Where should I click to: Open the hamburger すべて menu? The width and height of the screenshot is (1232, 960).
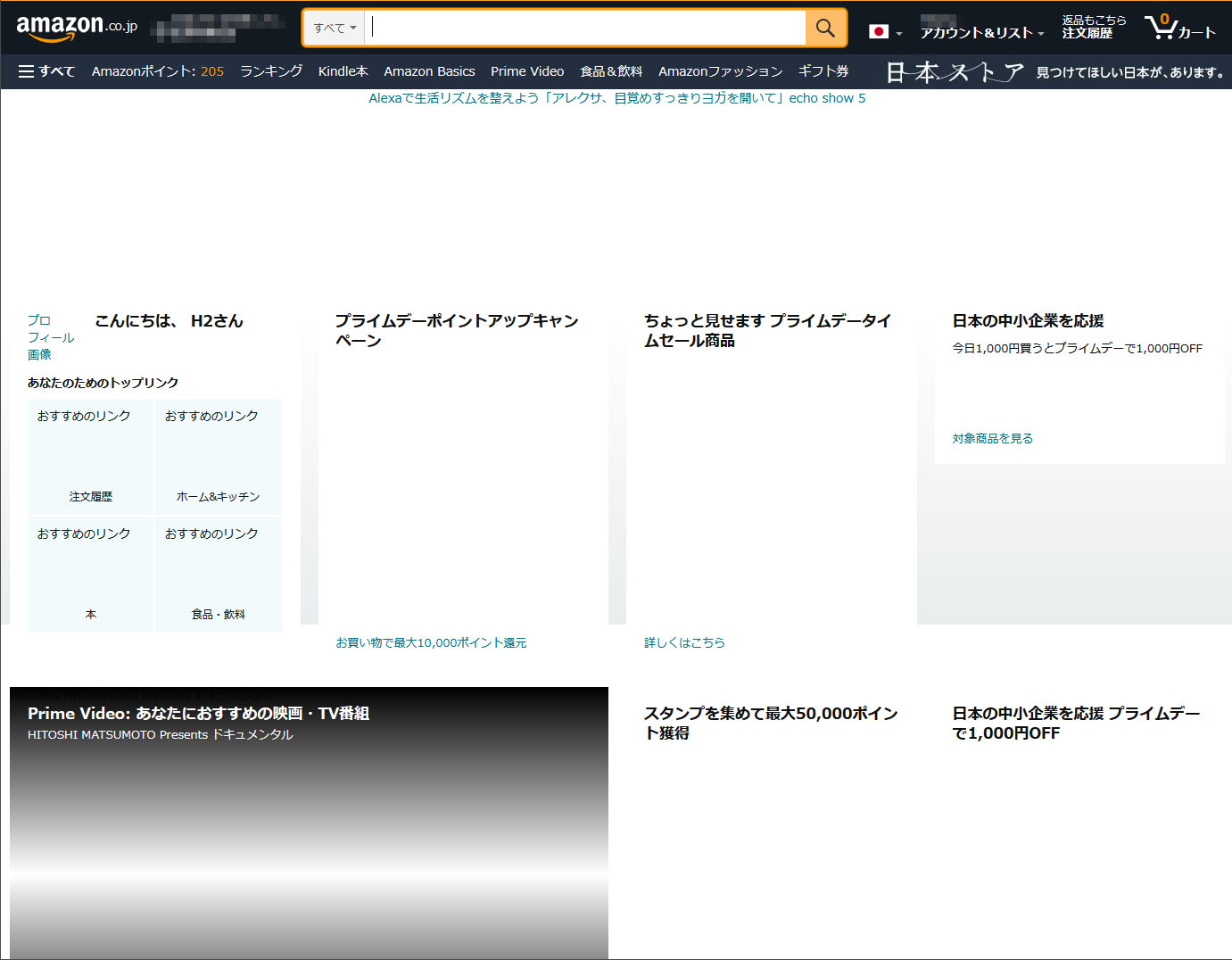pyautogui.click(x=46, y=71)
